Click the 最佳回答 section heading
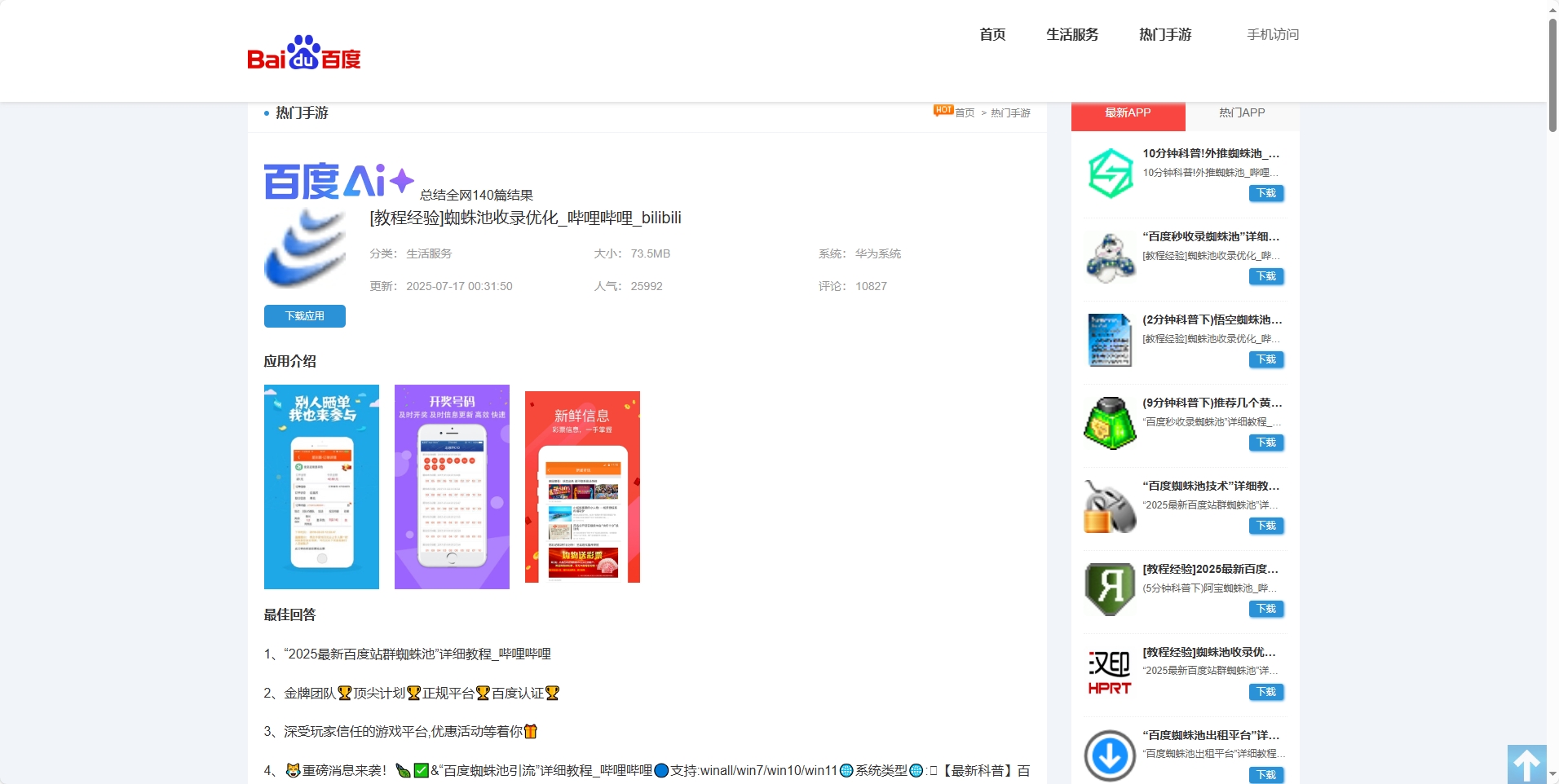Screen dimensions: 1559x784 click(289, 615)
